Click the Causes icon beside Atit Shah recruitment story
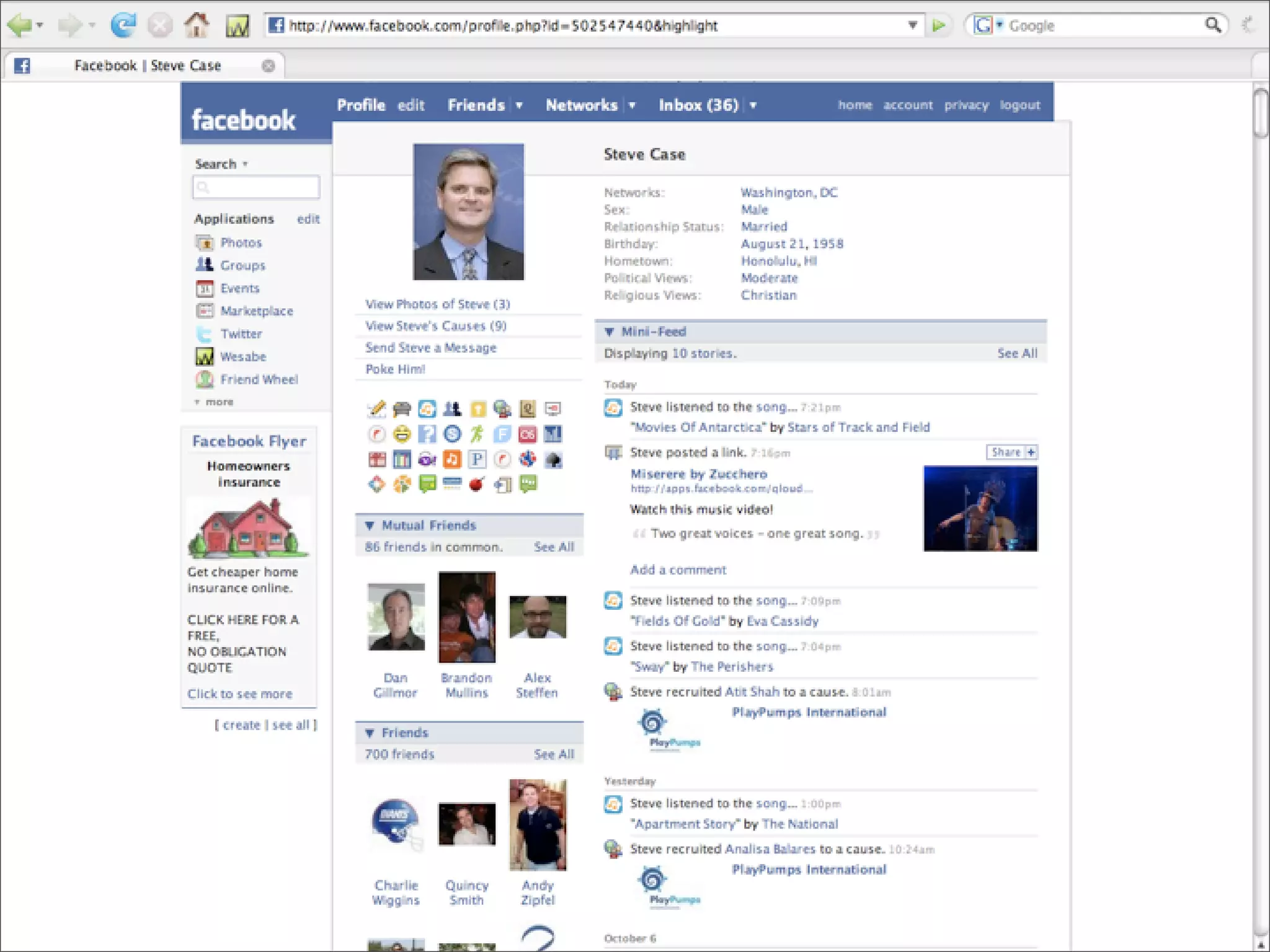The image size is (1270, 952). click(613, 692)
